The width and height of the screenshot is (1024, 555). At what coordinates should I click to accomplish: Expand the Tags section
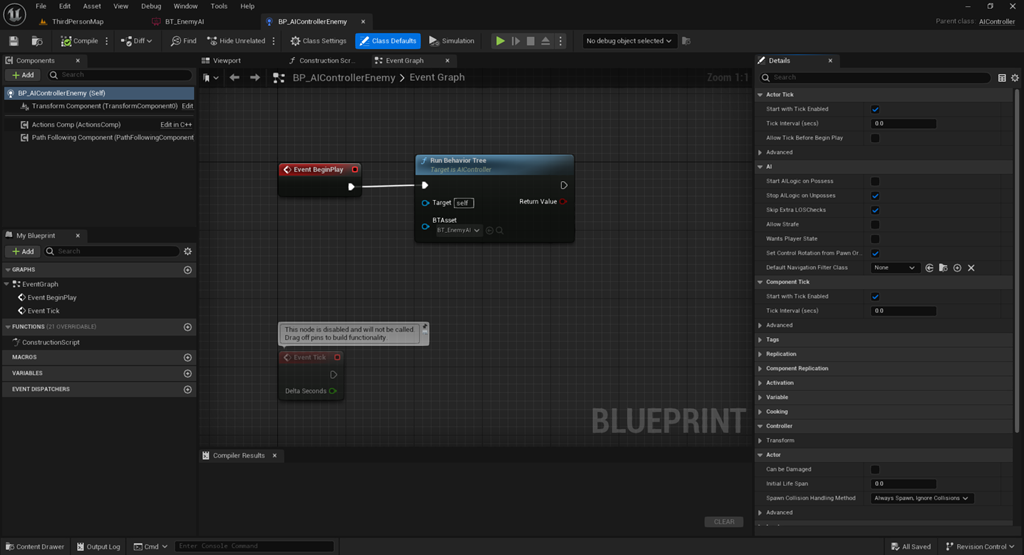pyautogui.click(x=760, y=340)
